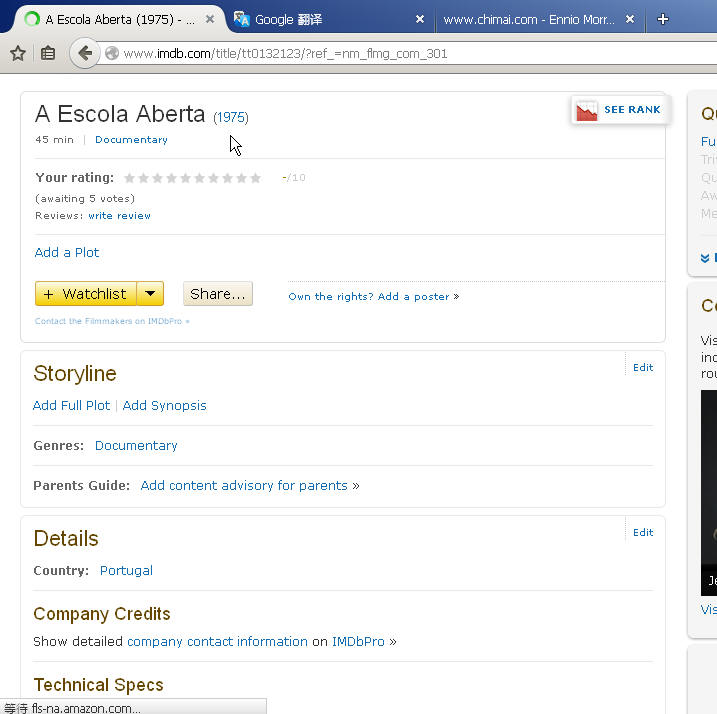Viewport: 717px width, 714px height.
Task: Click the Add Full Plot link
Action: (x=71, y=406)
